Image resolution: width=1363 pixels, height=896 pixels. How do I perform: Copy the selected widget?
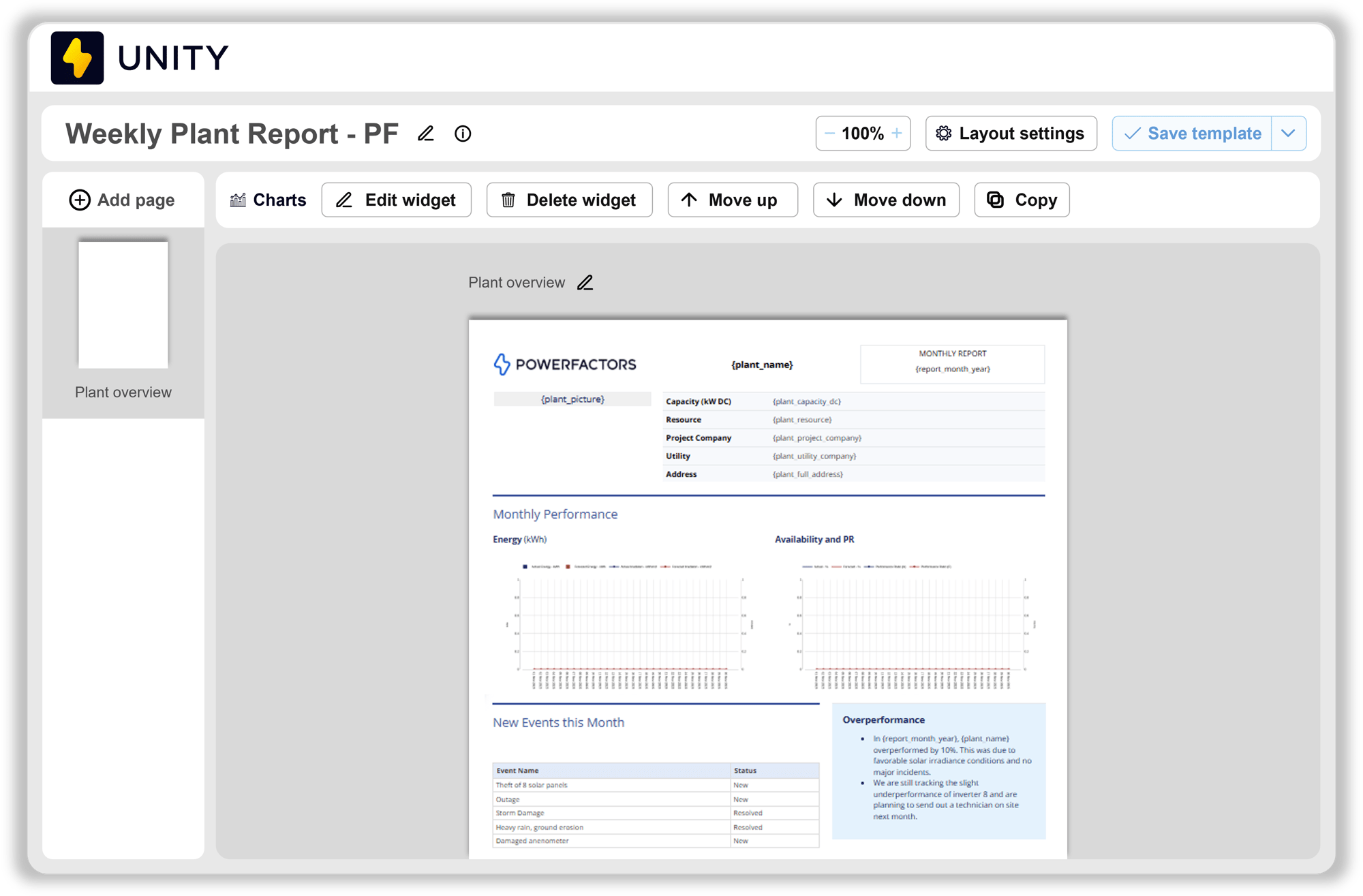[1022, 200]
